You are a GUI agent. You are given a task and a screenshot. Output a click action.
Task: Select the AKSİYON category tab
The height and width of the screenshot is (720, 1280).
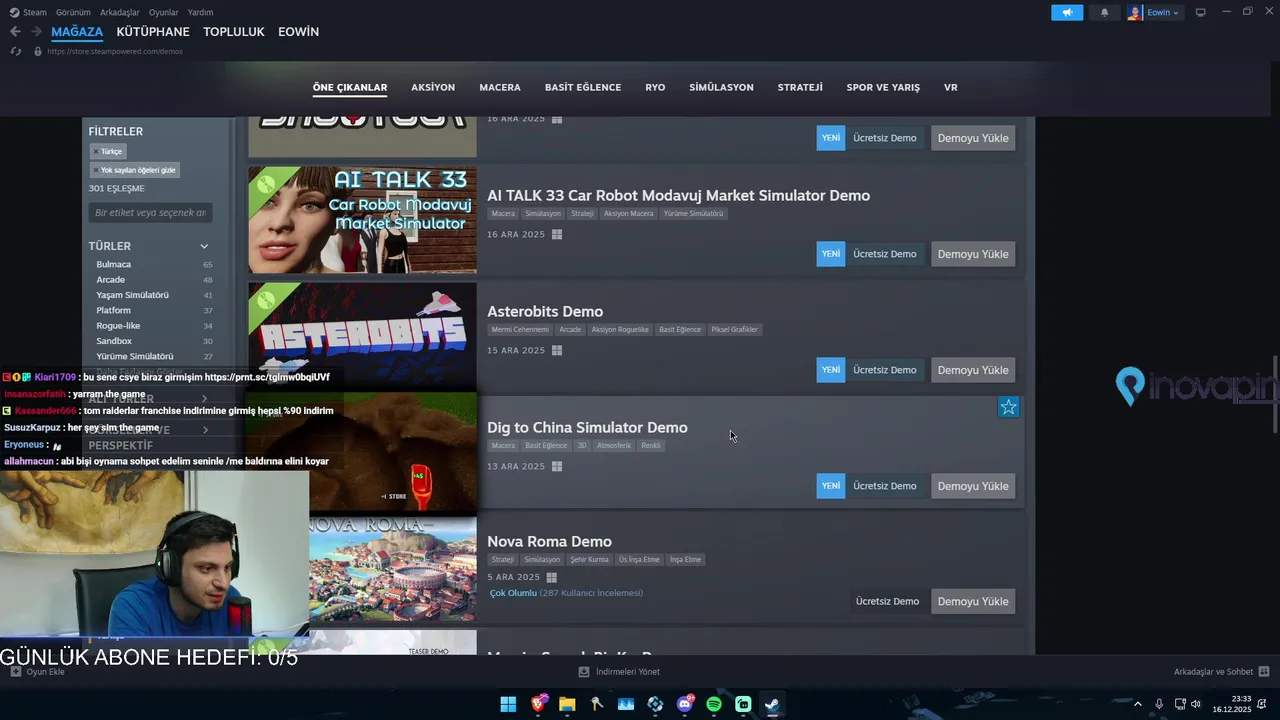coord(433,87)
